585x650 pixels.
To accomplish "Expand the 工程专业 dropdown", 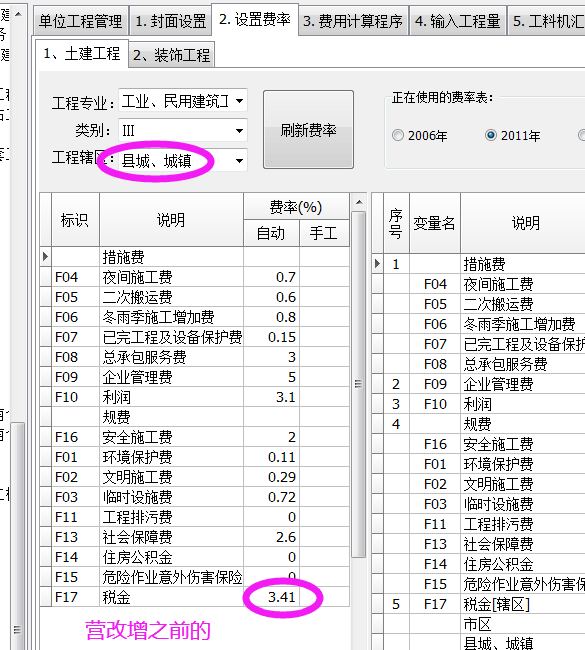I will point(239,101).
